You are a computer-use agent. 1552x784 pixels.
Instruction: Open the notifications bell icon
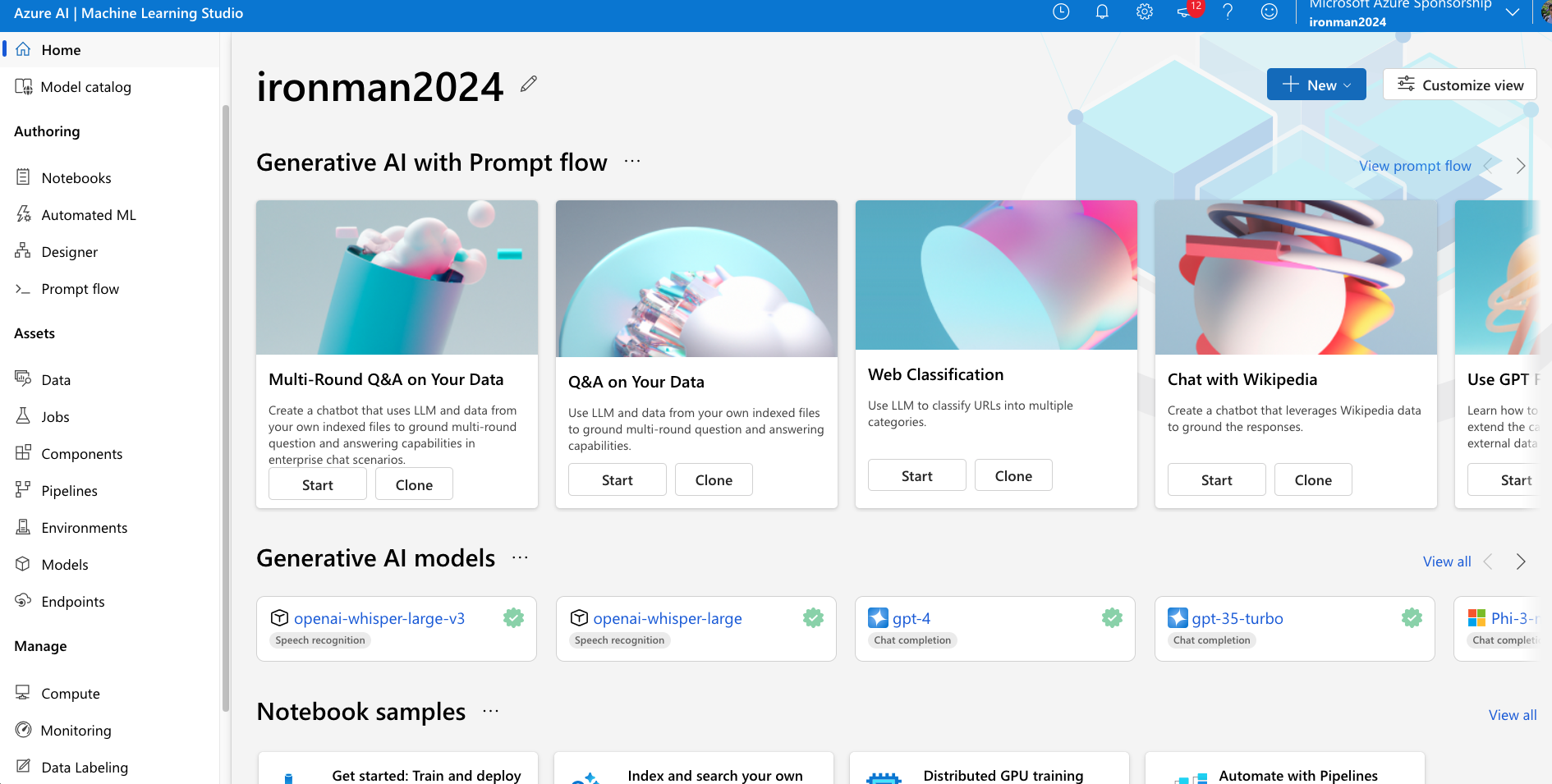click(x=1102, y=11)
